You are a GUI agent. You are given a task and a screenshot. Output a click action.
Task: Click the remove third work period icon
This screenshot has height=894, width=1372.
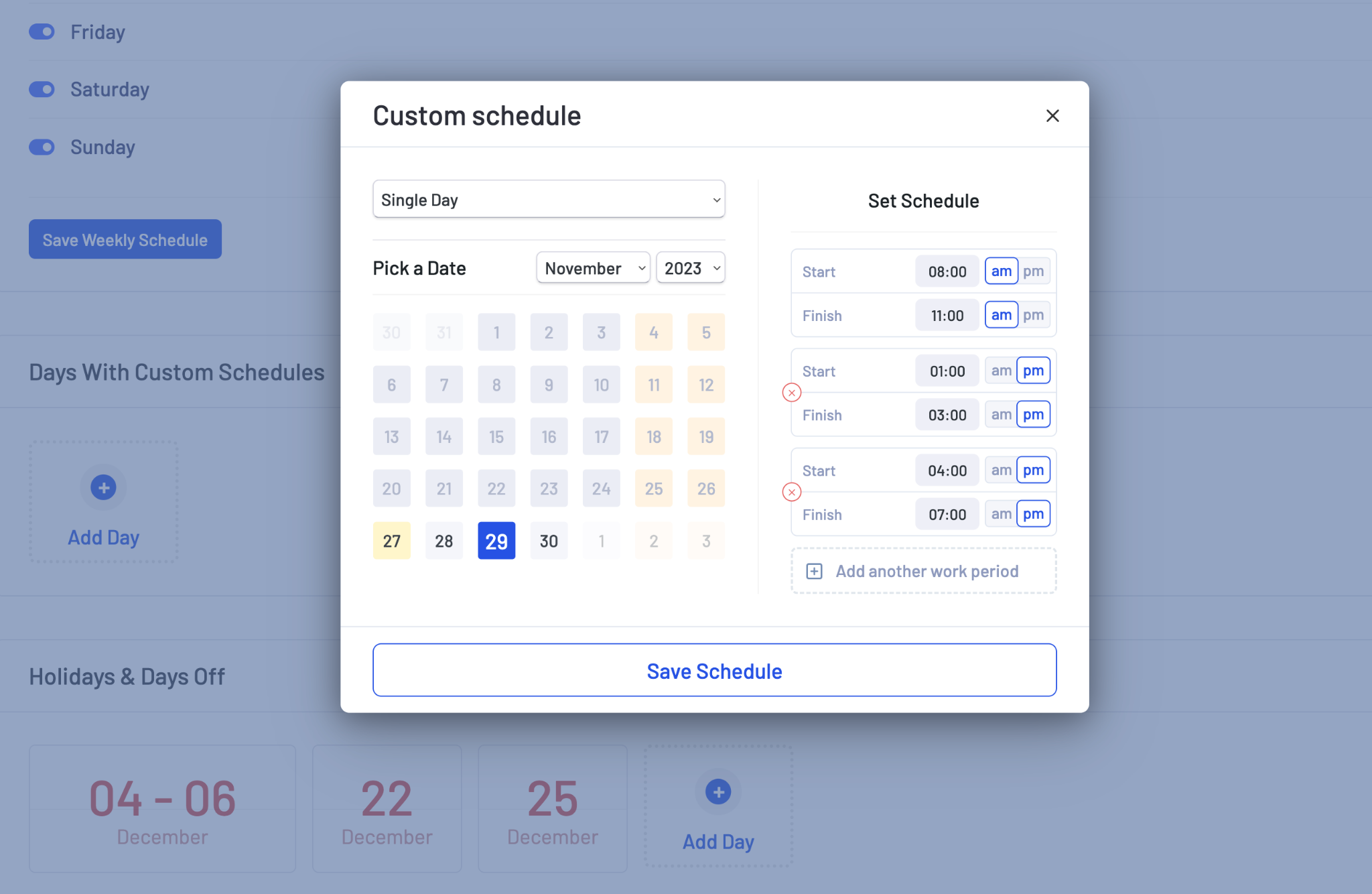(x=791, y=492)
